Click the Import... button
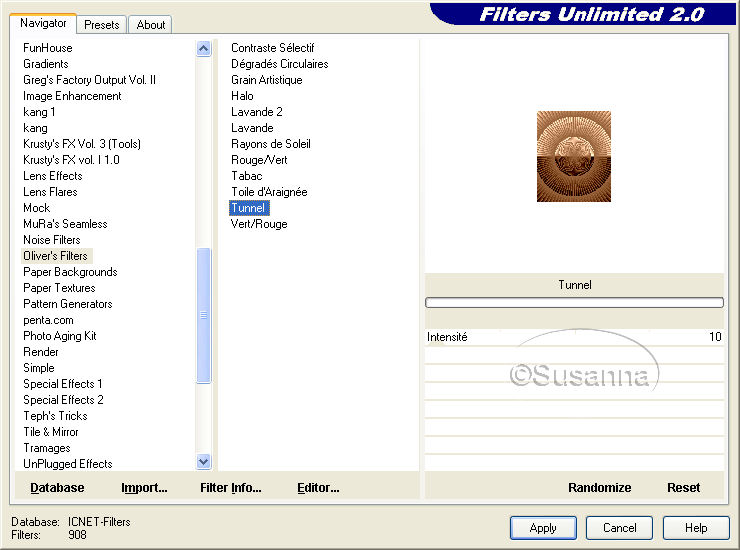The height and width of the screenshot is (550, 740). 144,488
